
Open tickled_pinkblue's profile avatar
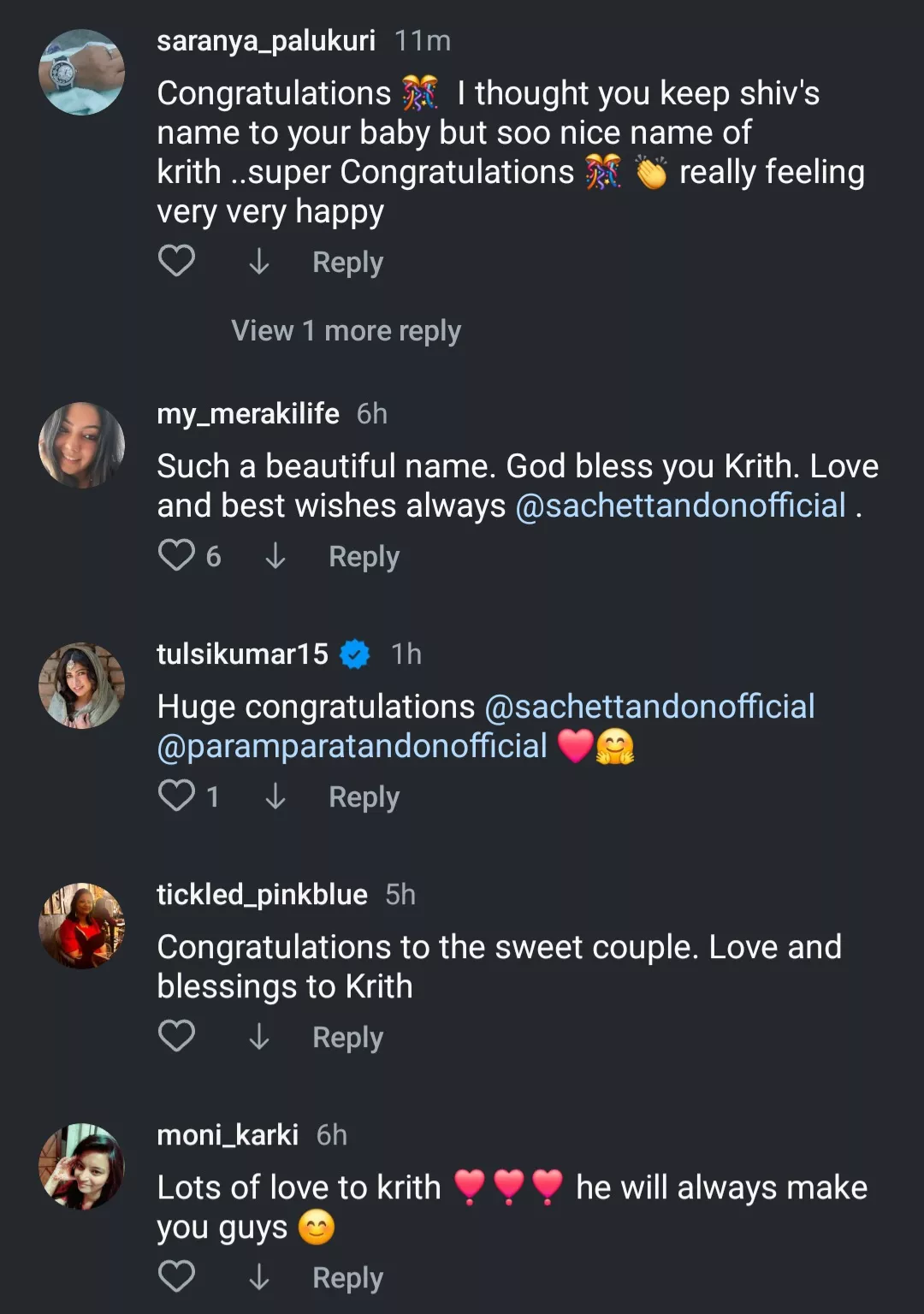pos(82,926)
